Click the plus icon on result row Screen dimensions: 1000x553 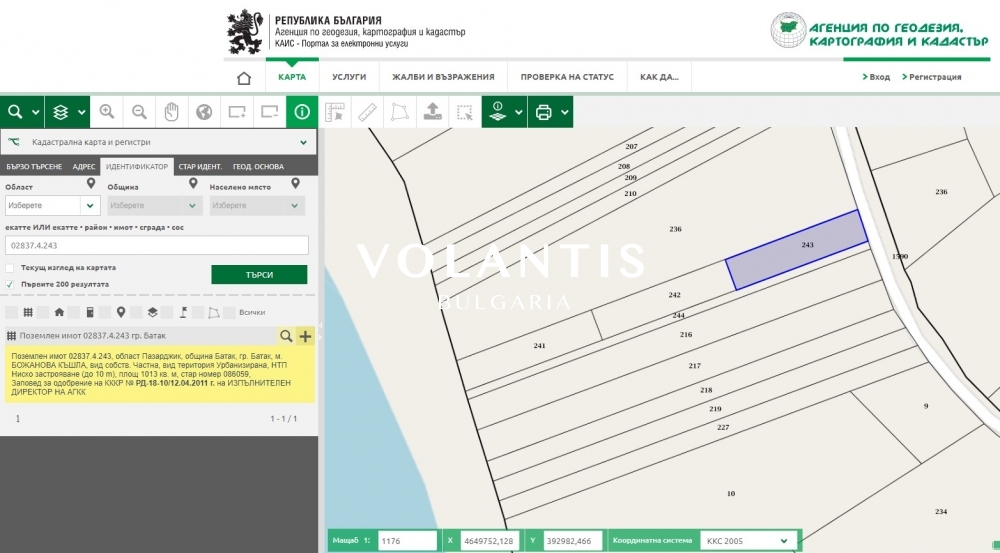coord(305,336)
